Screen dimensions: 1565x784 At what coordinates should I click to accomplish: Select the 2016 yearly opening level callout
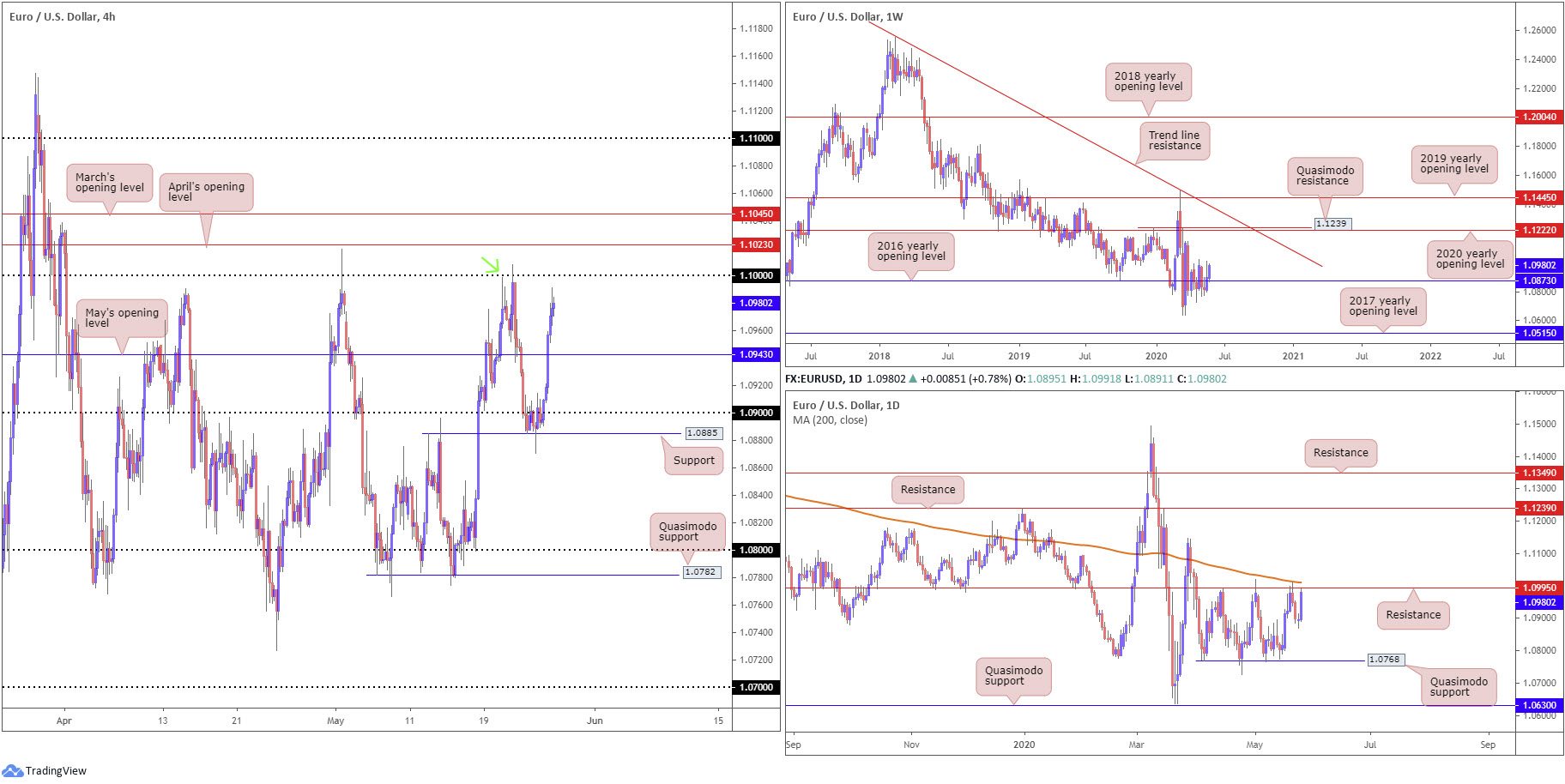tap(911, 251)
